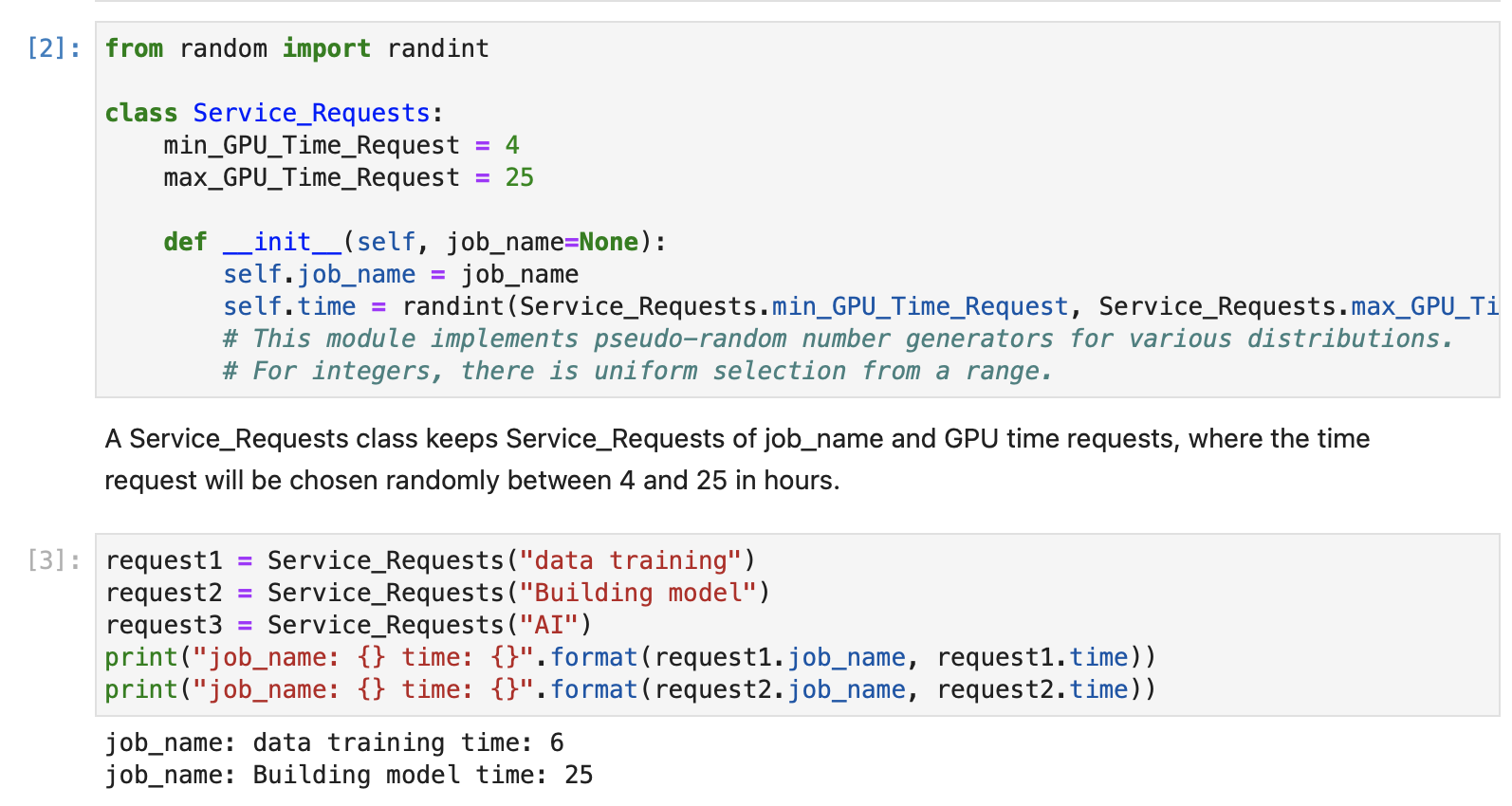Click the comment starting 'This module implements'
Screen dimensions: 1512x806
pyautogui.click(x=838, y=339)
